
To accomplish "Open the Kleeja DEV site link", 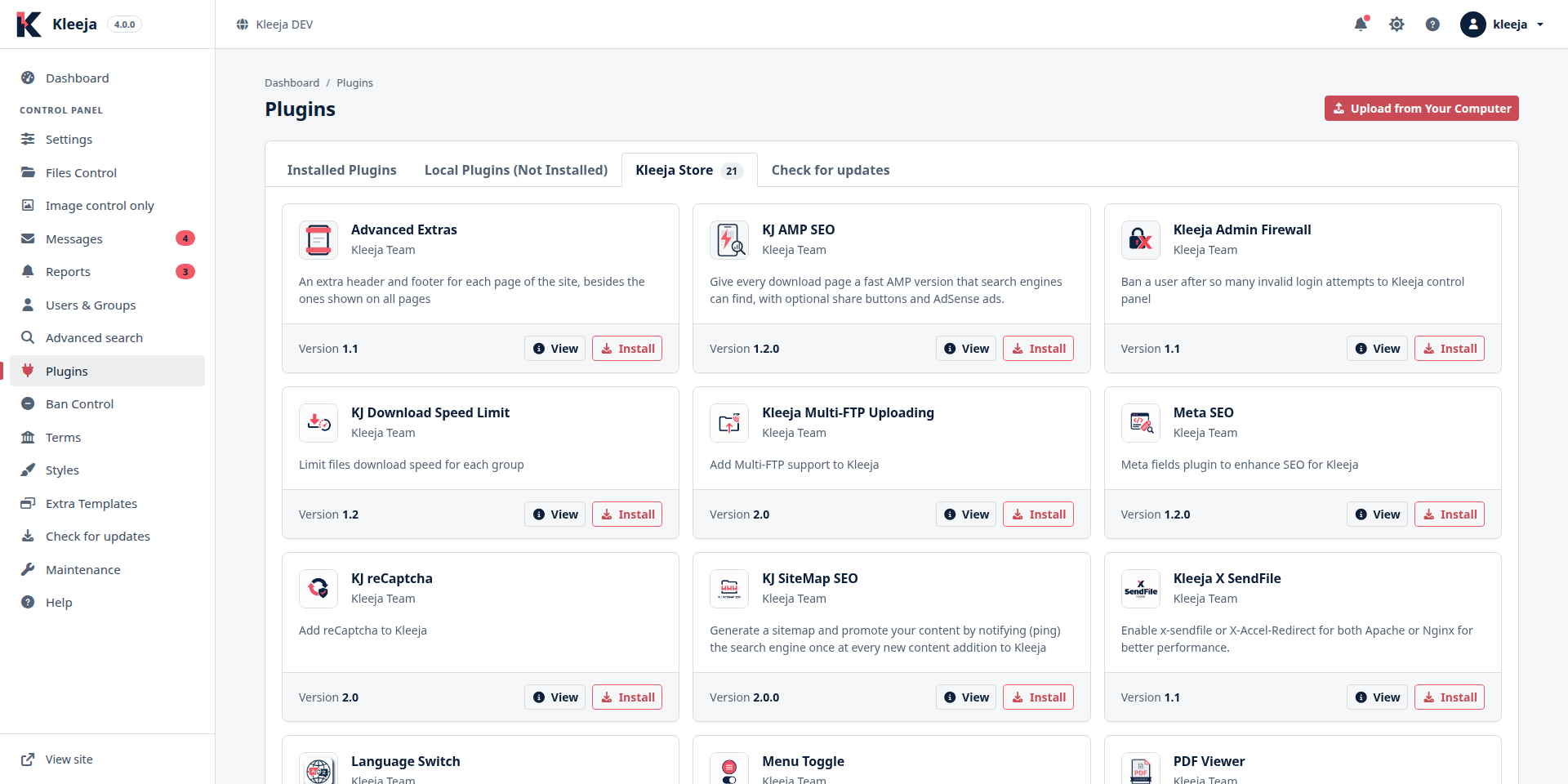I will coord(275,24).
